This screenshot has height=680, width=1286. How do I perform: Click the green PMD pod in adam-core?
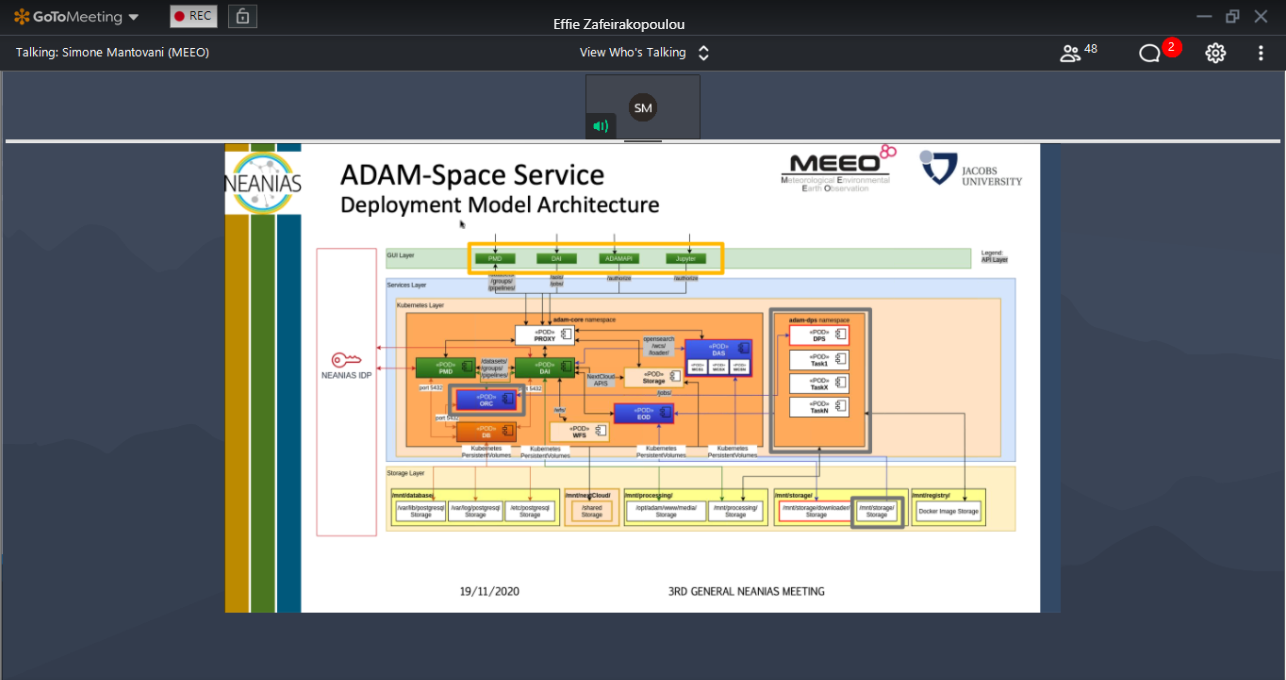pos(446,368)
